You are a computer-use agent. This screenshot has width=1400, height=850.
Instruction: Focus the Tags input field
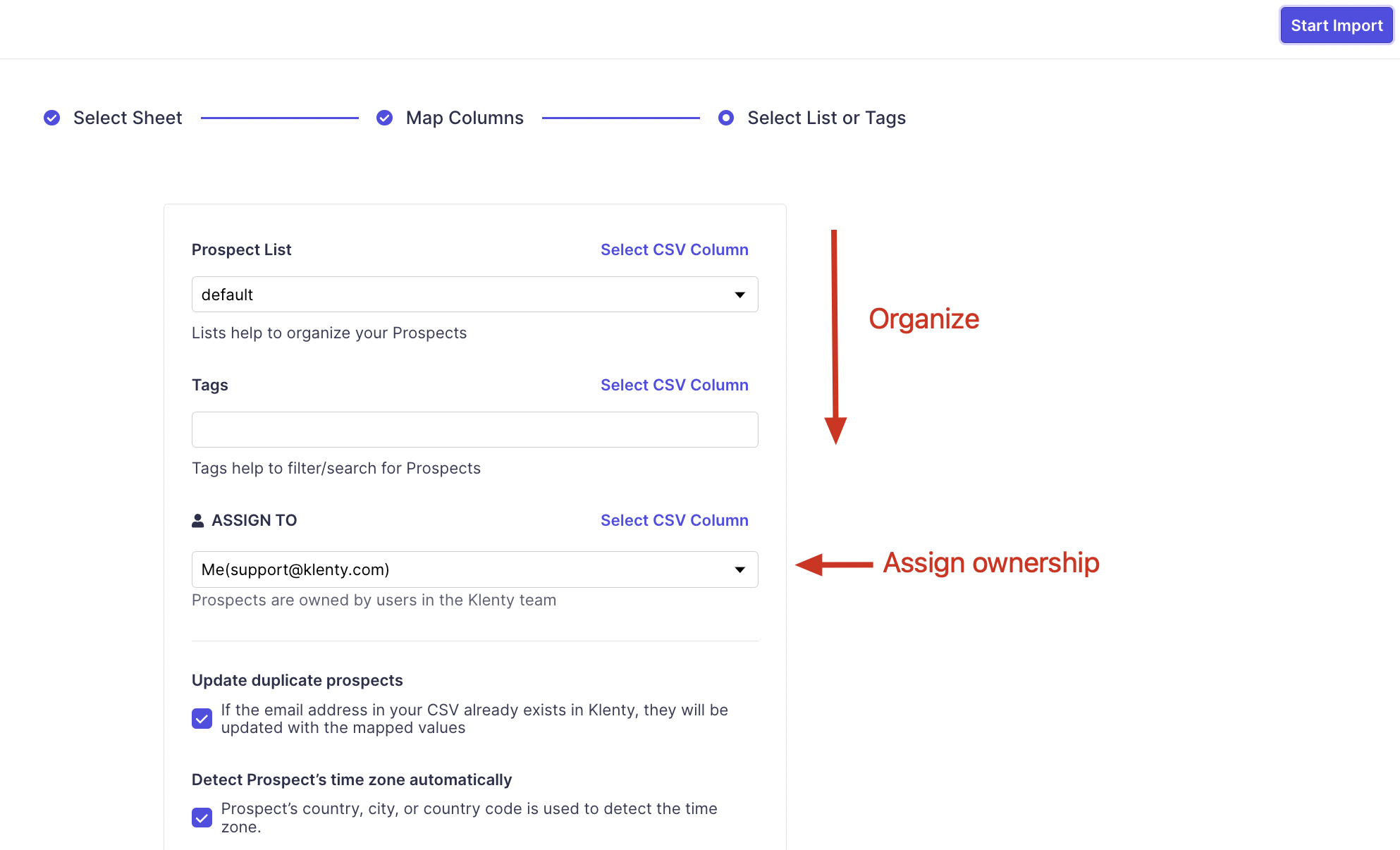(474, 430)
